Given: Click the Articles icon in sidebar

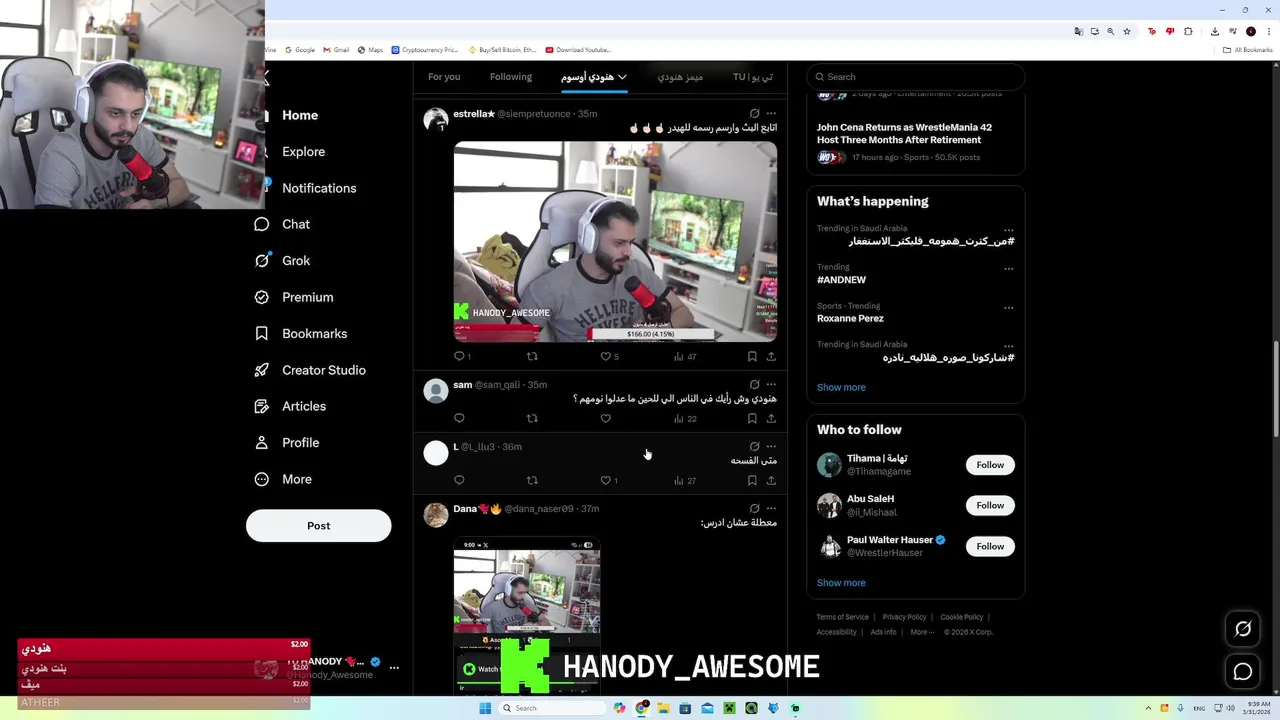Looking at the screenshot, I should tap(262, 406).
